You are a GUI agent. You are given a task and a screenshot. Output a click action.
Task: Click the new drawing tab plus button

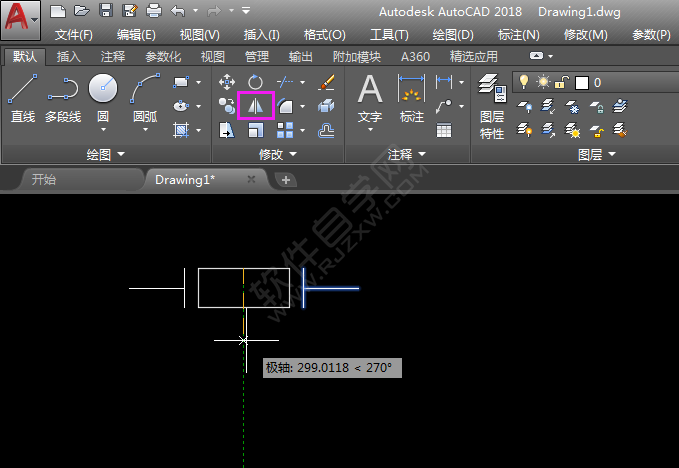(x=286, y=180)
